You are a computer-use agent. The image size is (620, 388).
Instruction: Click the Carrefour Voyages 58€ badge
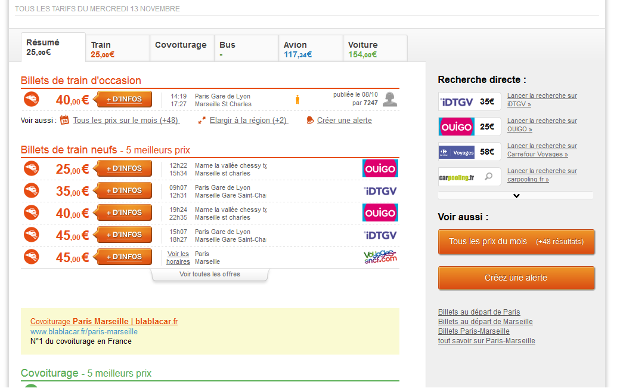point(469,152)
